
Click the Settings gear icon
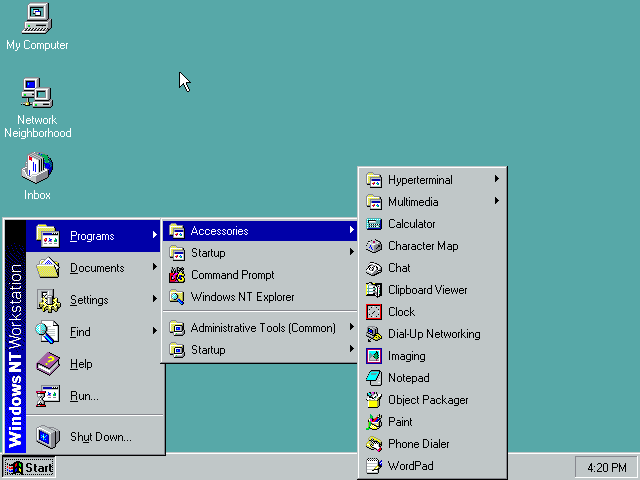[x=48, y=300]
